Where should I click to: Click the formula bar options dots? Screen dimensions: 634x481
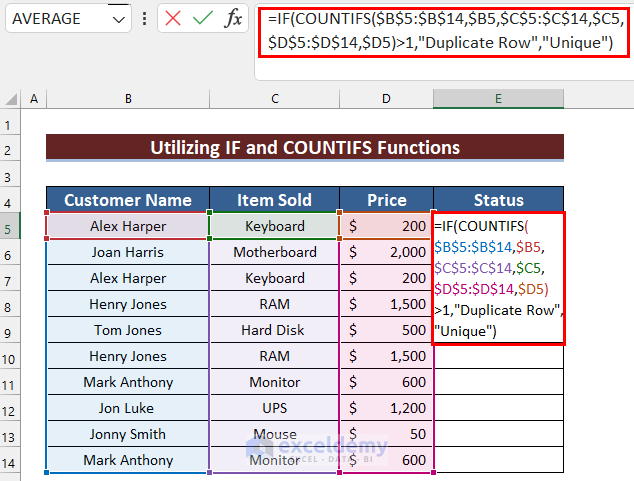[146, 19]
